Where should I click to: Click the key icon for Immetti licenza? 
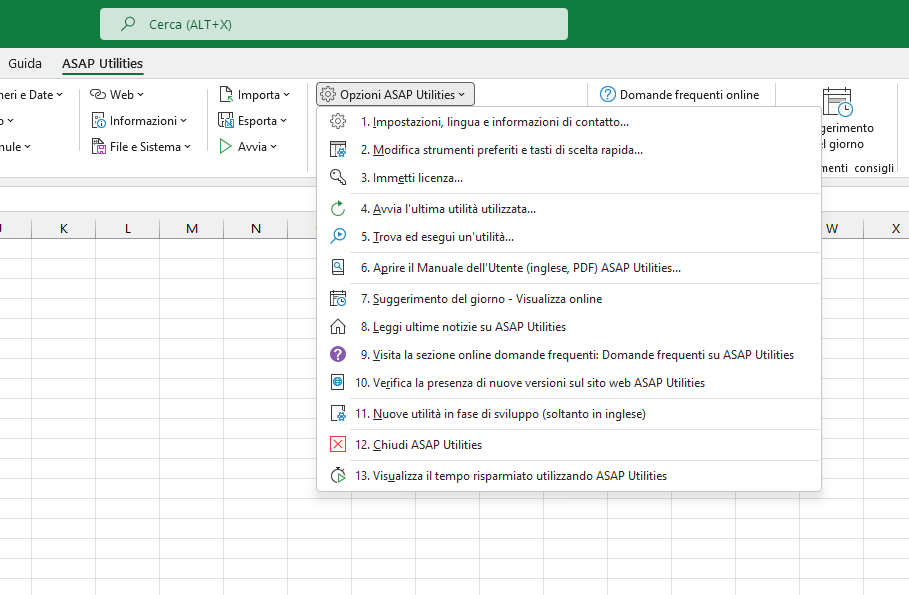338,177
